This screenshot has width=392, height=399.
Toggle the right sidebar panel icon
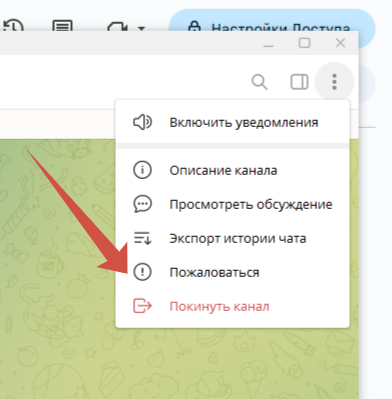(299, 82)
